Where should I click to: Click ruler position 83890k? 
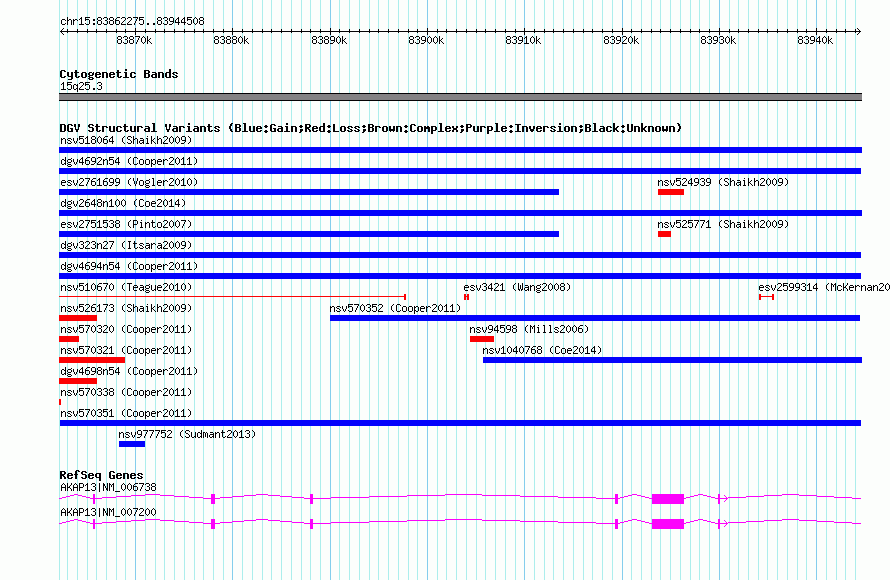[x=329, y=40]
